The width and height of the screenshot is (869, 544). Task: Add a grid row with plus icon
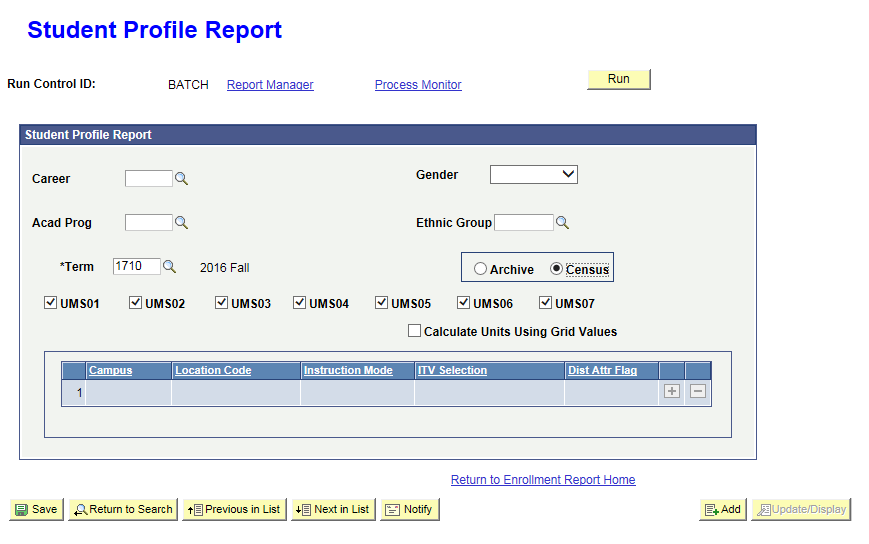pyautogui.click(x=672, y=391)
